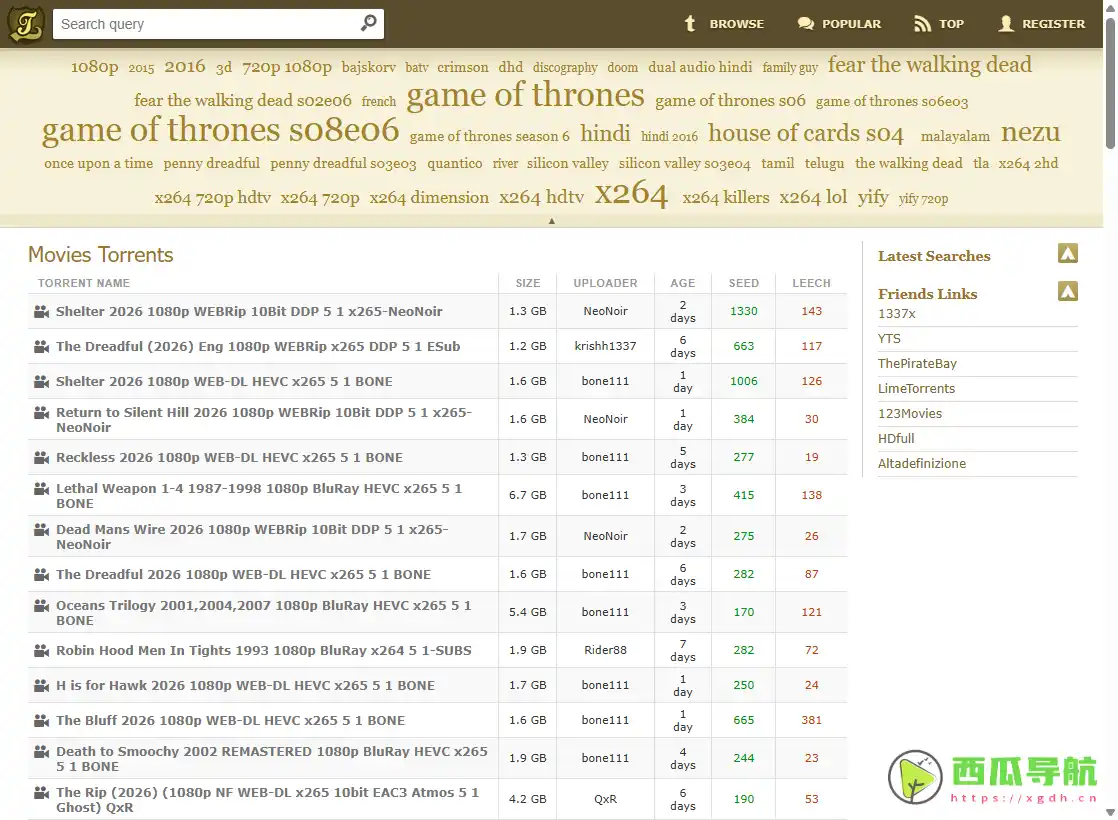Click the movie icon beside Shelter 2026 WEBRip torrent
Image resolution: width=1118 pixels, height=820 pixels.
40,311
